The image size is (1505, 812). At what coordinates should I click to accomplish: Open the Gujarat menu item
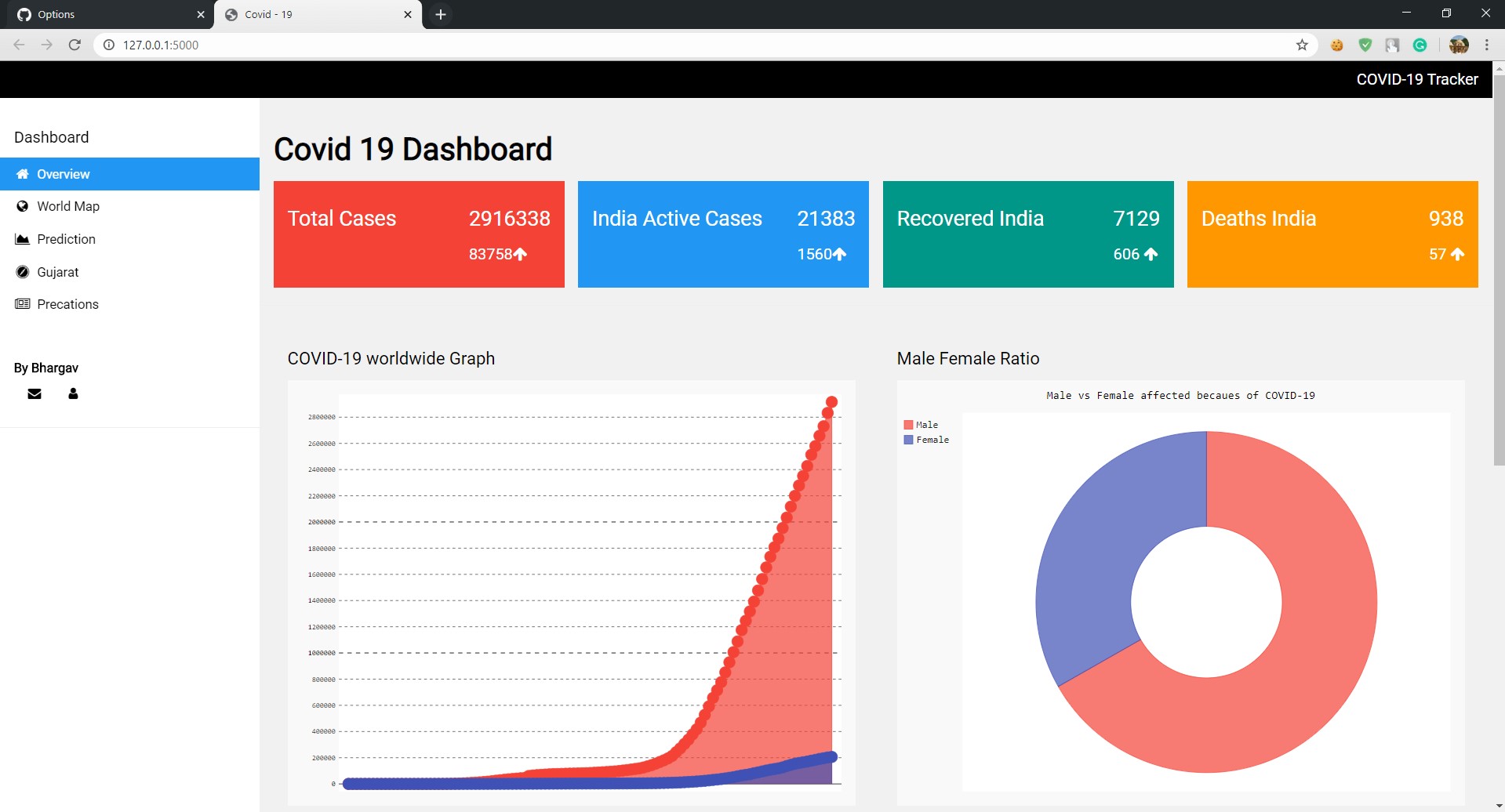point(129,272)
